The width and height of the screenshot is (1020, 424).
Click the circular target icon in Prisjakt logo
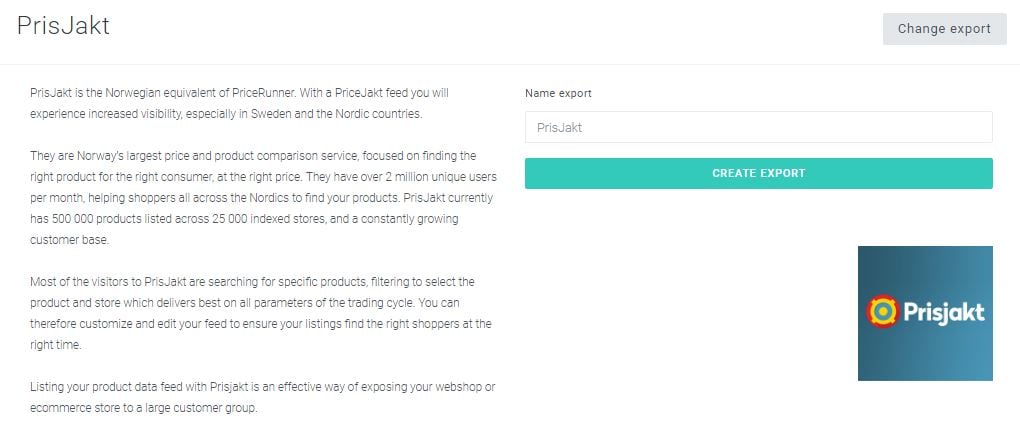[882, 311]
